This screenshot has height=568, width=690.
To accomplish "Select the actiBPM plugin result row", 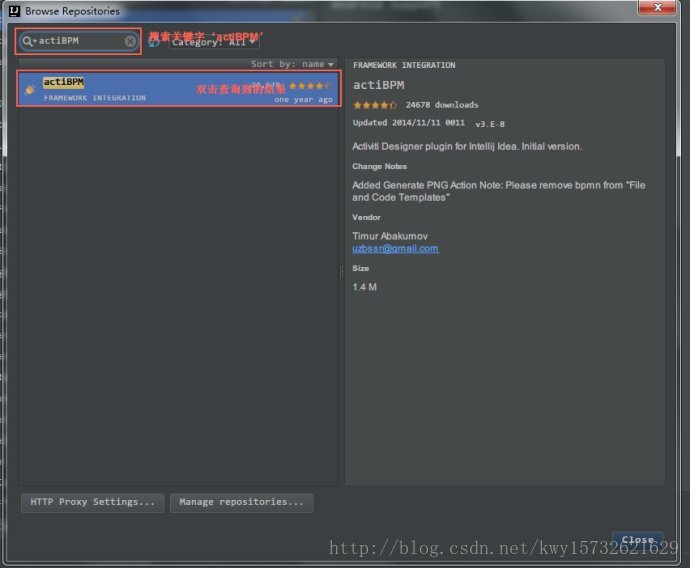I will (179, 89).
